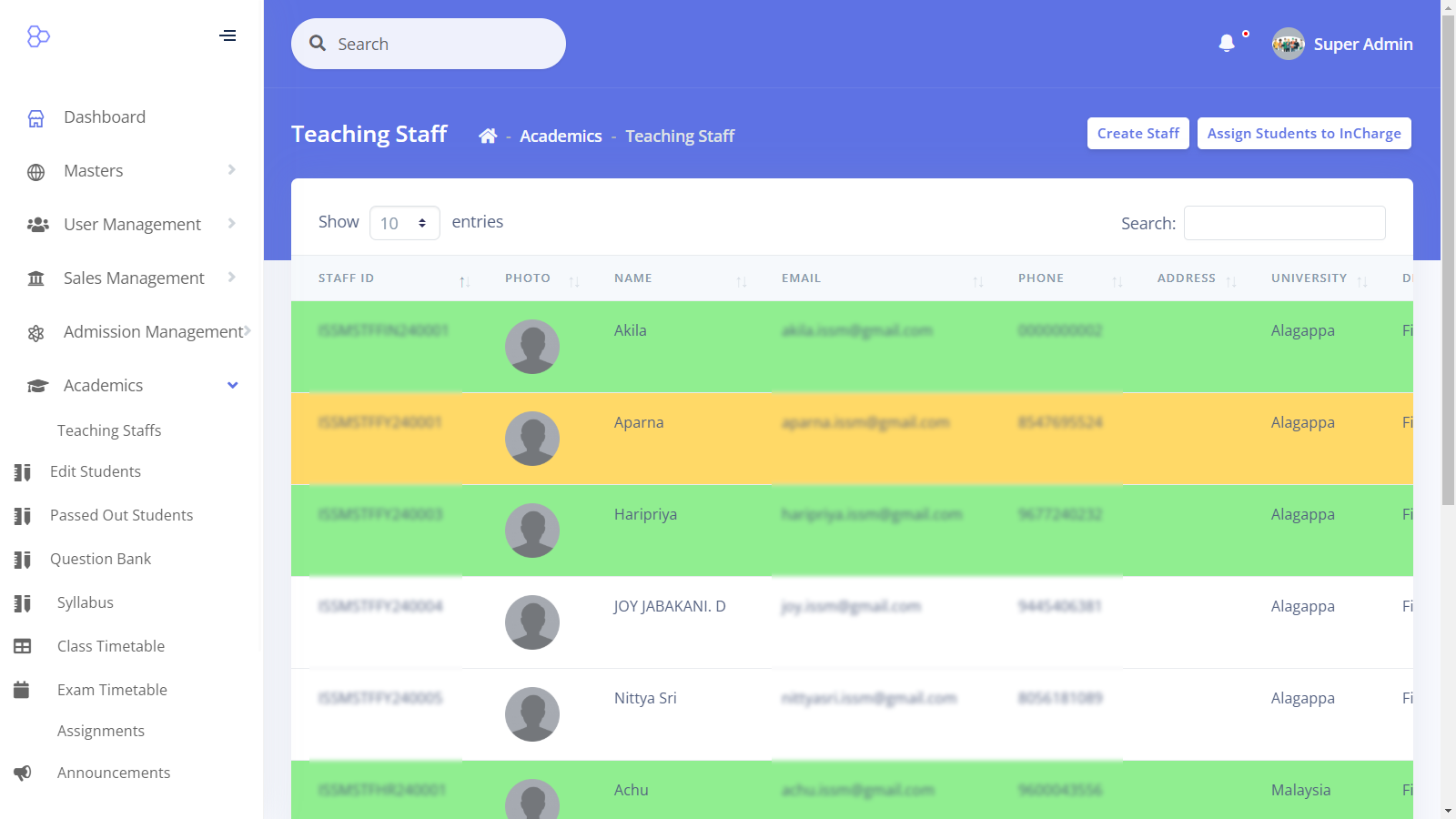Click the app logo icon
1456x819 pixels.
click(38, 36)
